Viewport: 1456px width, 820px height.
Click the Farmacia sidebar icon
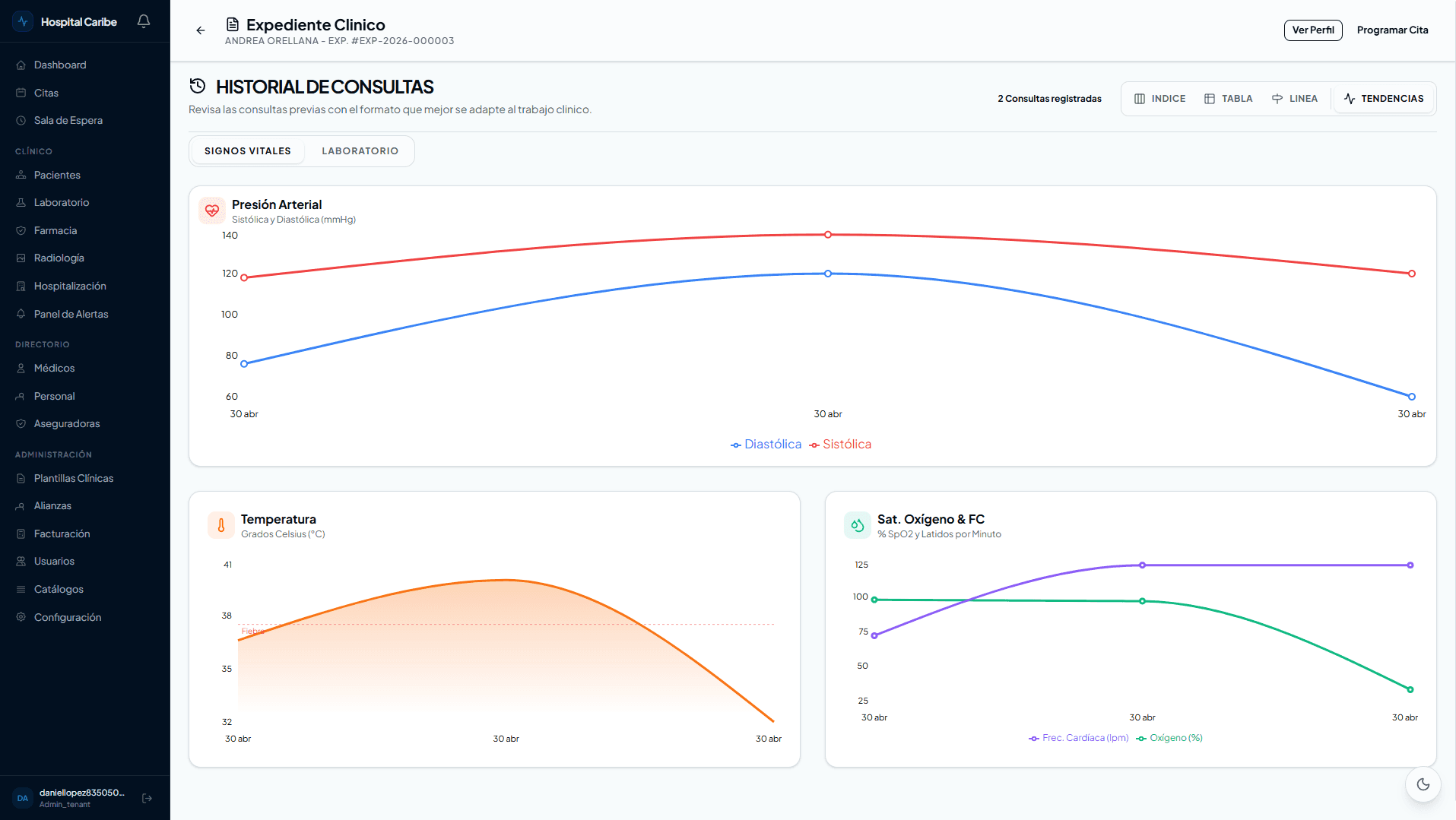click(x=21, y=231)
